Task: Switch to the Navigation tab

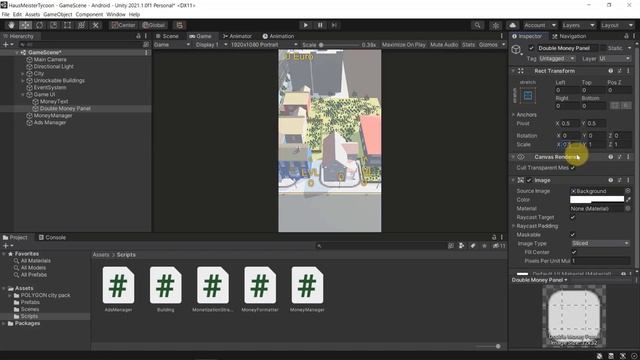Action: [x=569, y=36]
